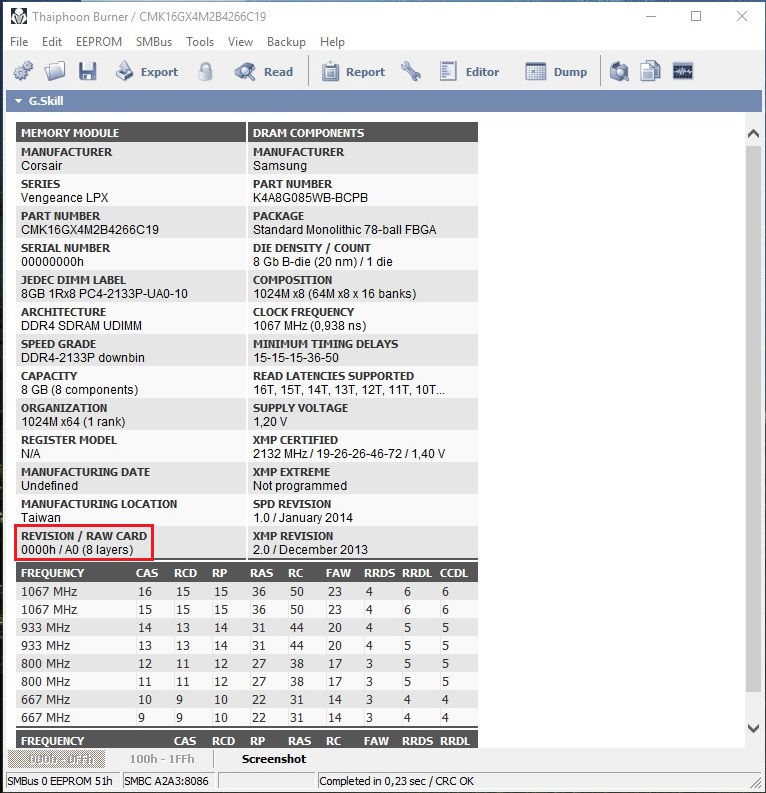Click the DDR4 SDRAM UDIMM architecture value

point(81,326)
